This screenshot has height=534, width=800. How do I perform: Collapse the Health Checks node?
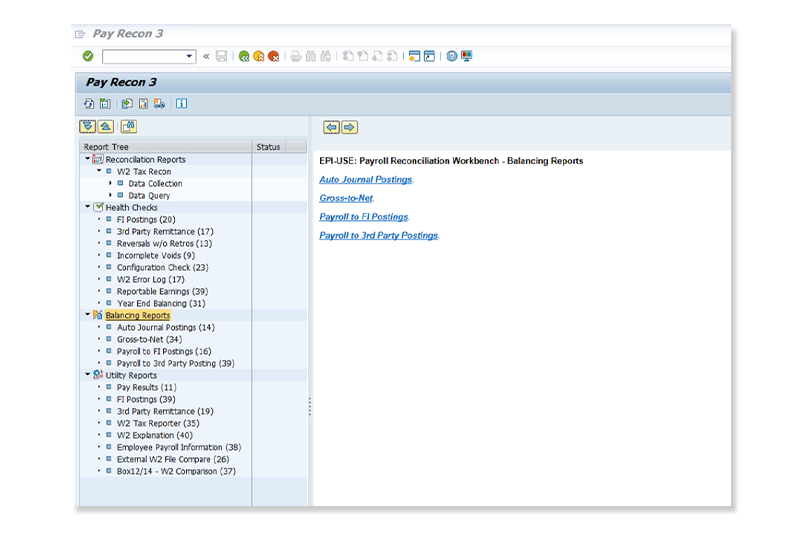click(87, 207)
